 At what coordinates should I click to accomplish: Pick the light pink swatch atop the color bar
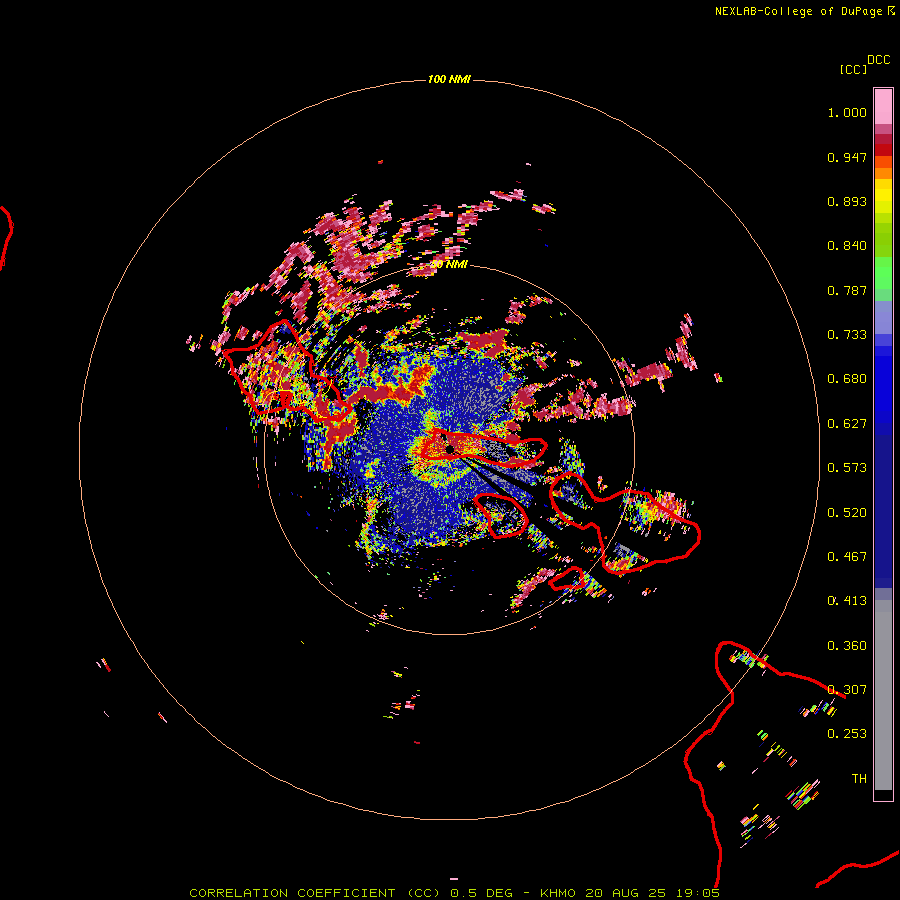(x=883, y=106)
